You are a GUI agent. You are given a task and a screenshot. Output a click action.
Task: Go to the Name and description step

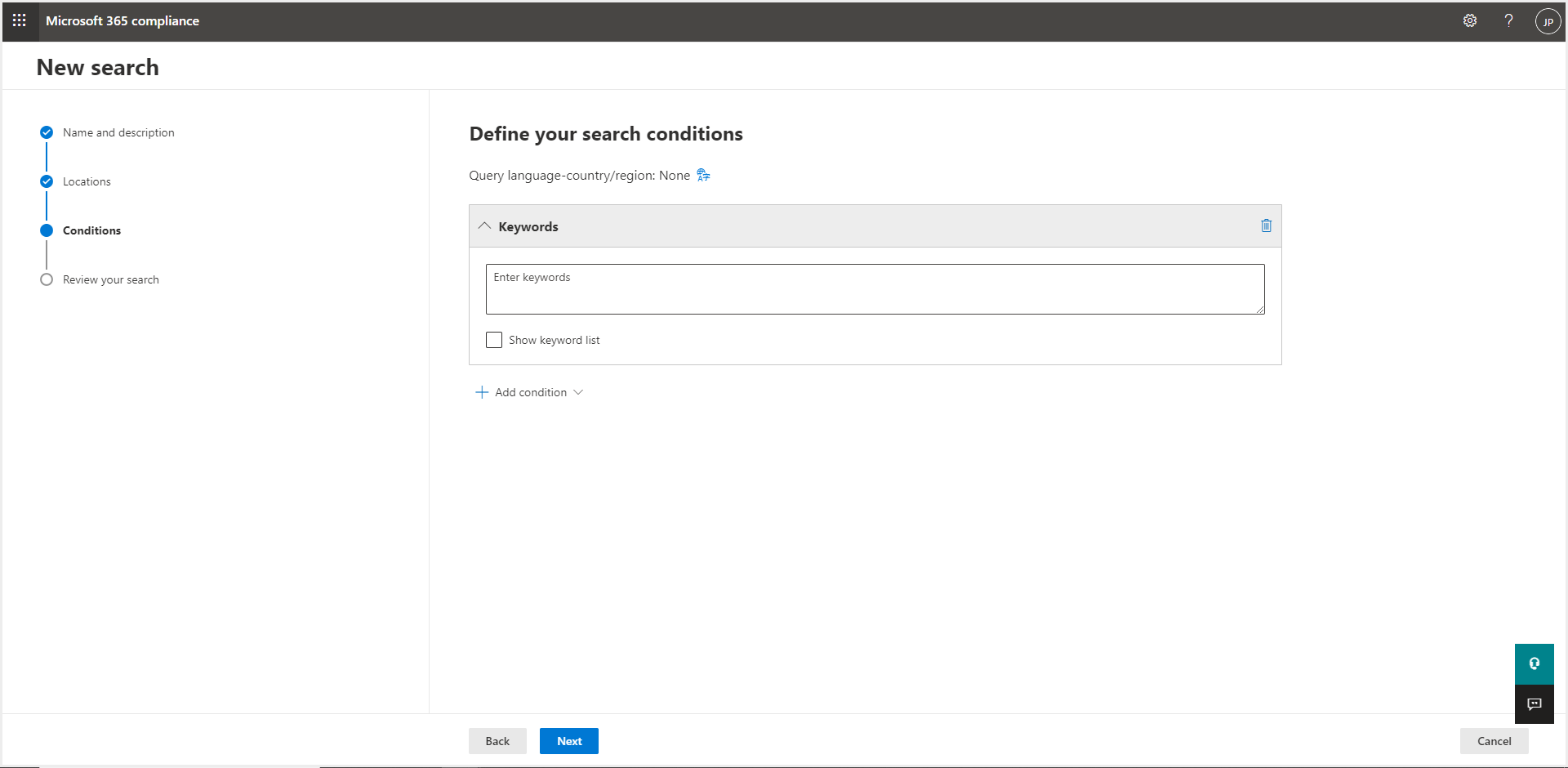[x=118, y=132]
